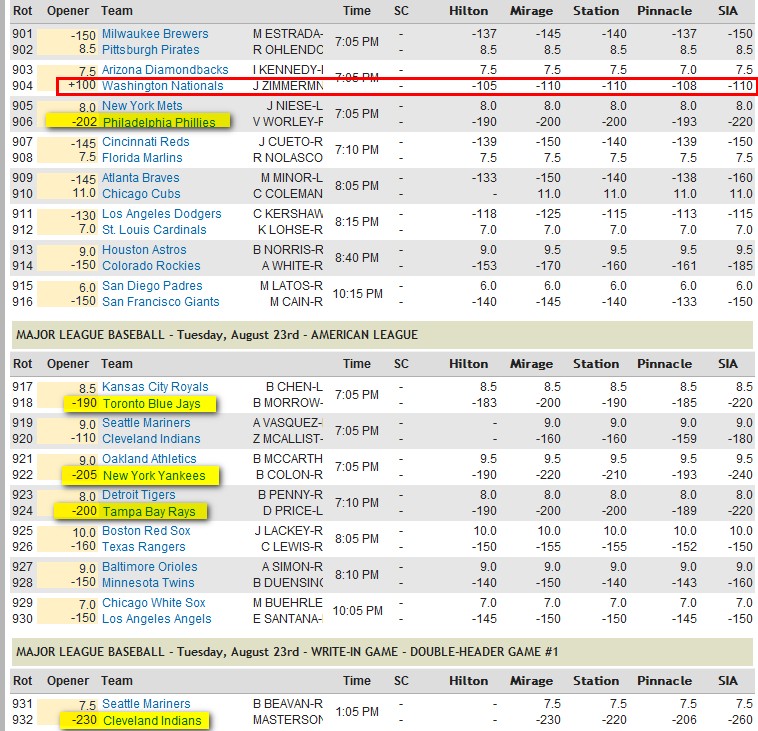
Task: Open Los Angeles Dodgers link
Action: pos(161,214)
